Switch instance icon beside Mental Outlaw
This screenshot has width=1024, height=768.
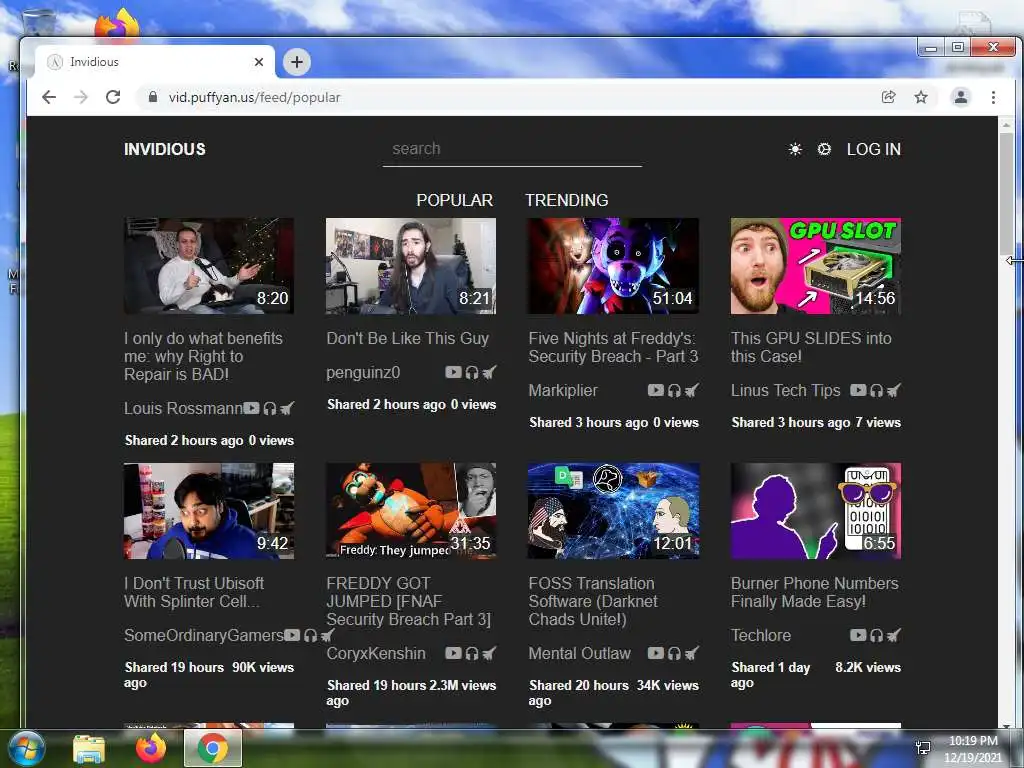[691, 654]
